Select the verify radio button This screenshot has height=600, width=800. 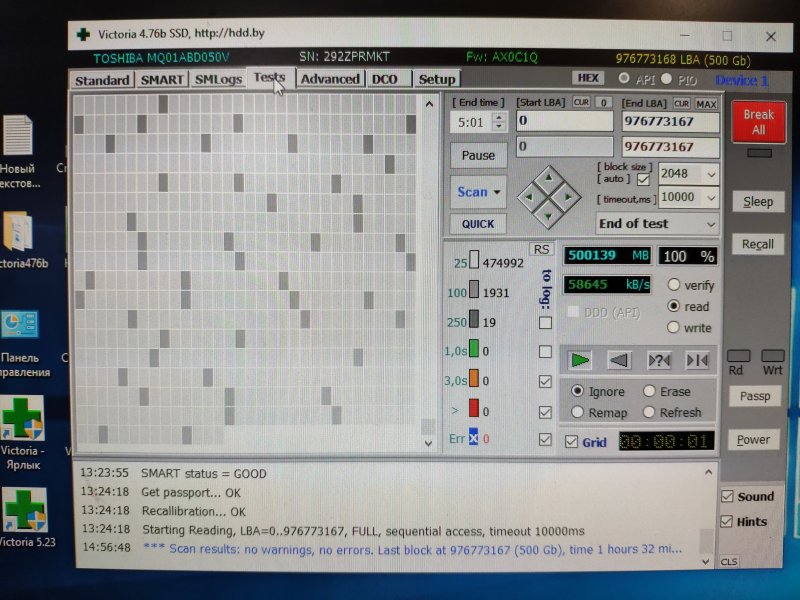click(673, 285)
